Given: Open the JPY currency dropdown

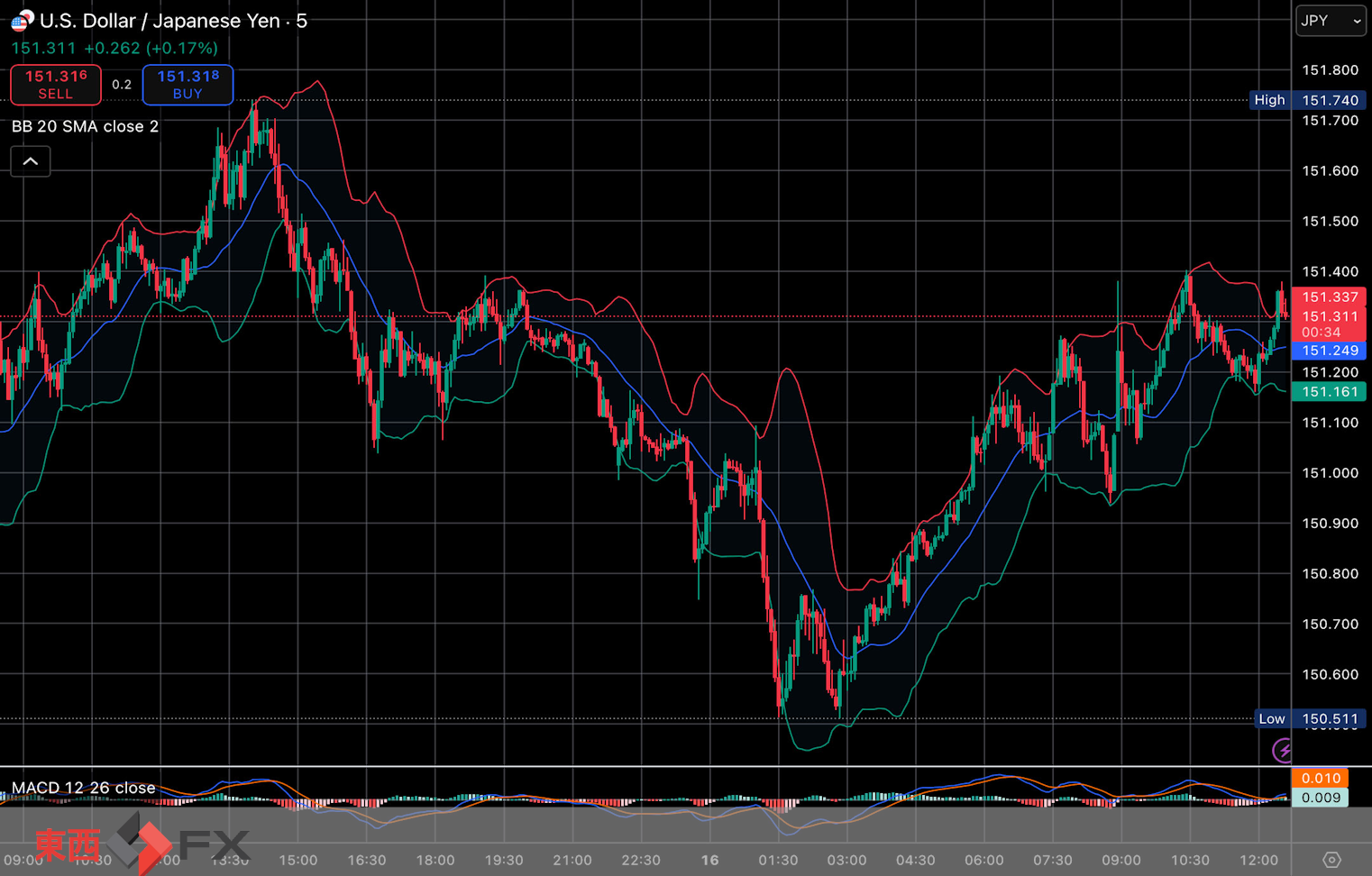Looking at the screenshot, I should (x=1330, y=21).
